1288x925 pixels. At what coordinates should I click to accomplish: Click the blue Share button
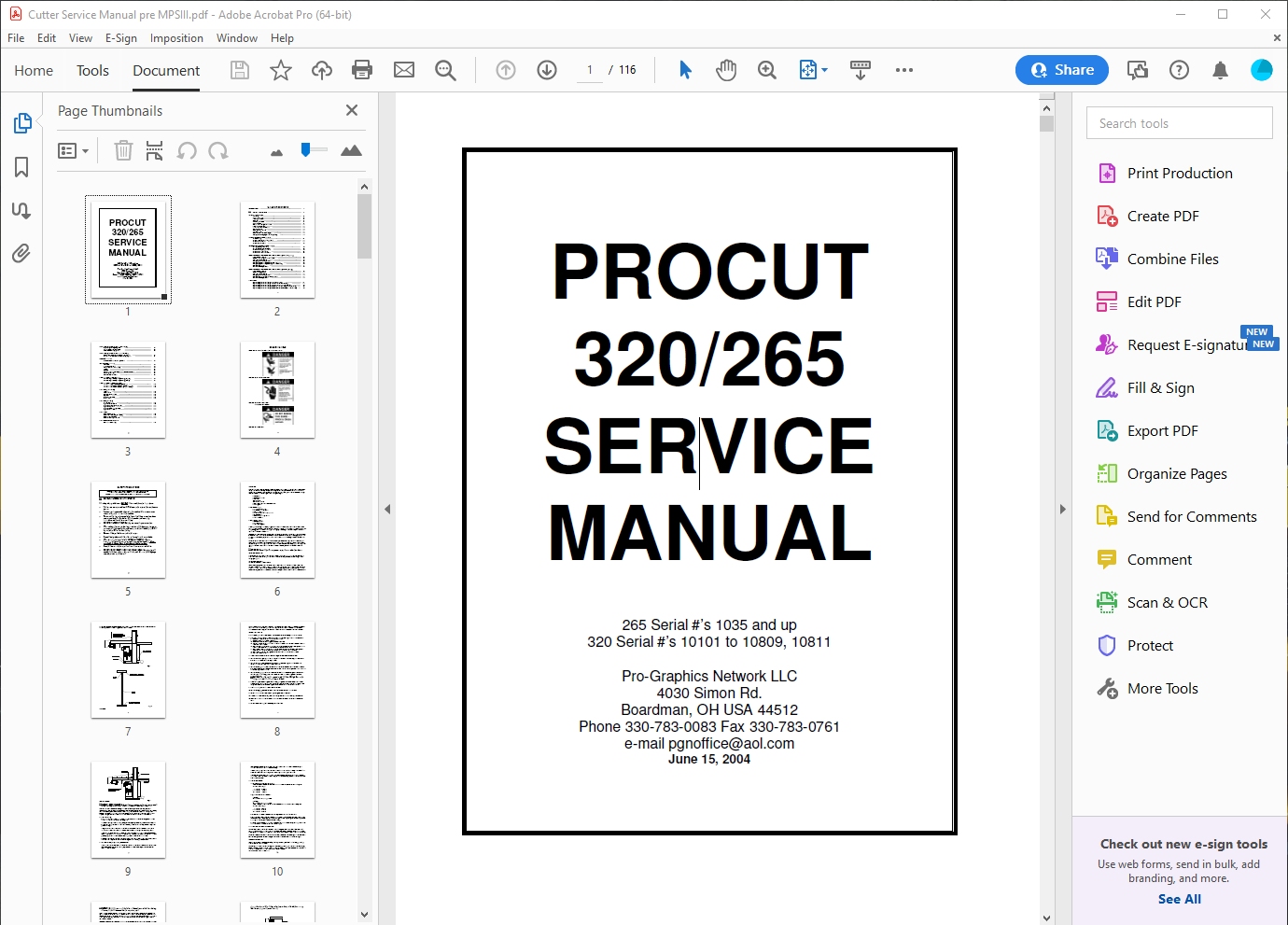click(1062, 70)
